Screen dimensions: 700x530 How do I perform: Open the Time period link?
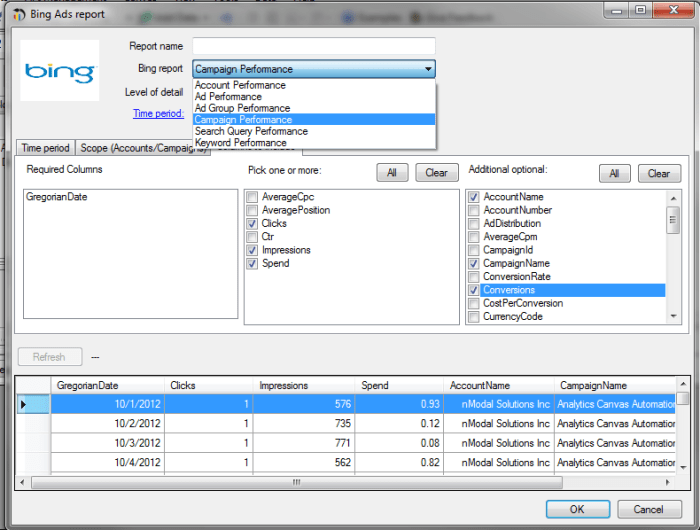pyautogui.click(x=158, y=113)
